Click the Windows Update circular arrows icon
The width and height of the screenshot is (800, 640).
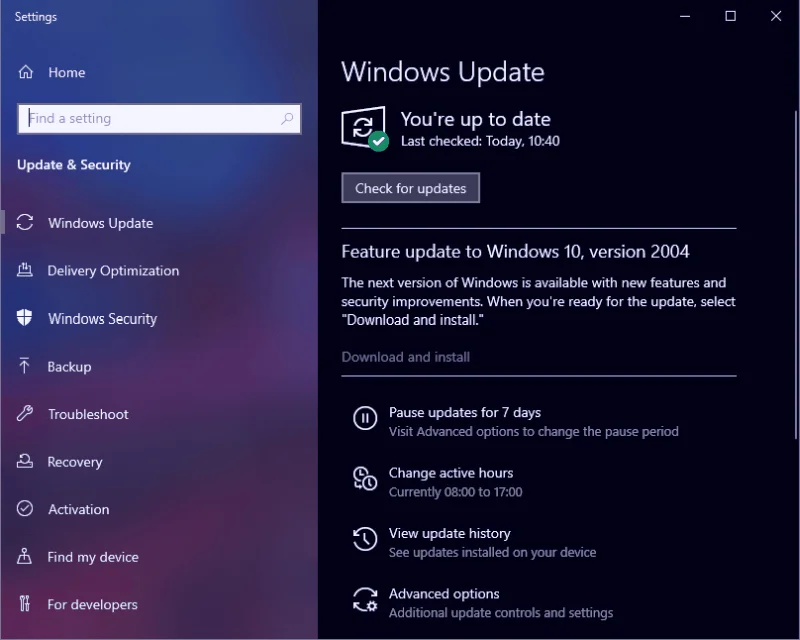pos(25,223)
